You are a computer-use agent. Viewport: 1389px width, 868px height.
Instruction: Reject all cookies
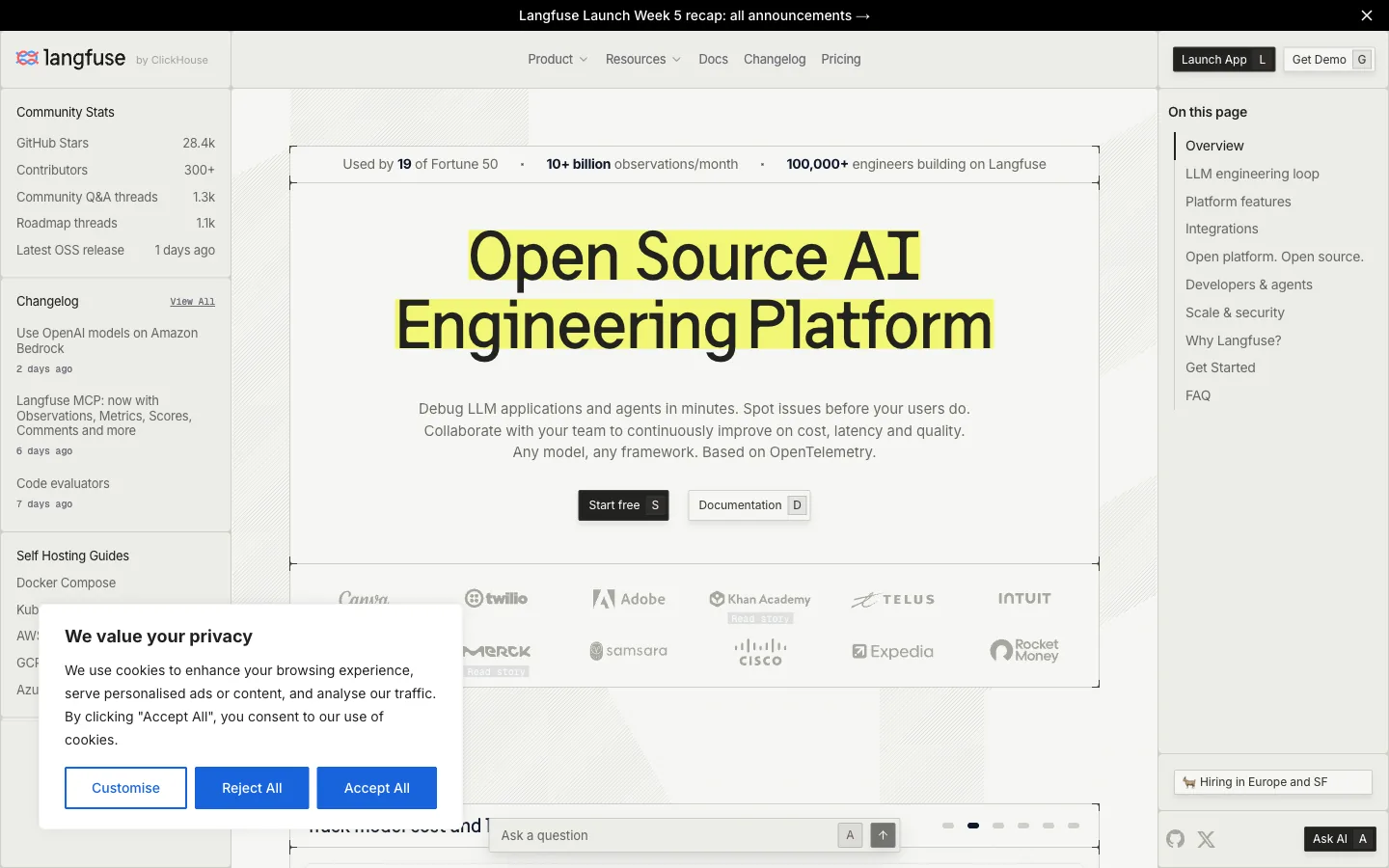[252, 788]
